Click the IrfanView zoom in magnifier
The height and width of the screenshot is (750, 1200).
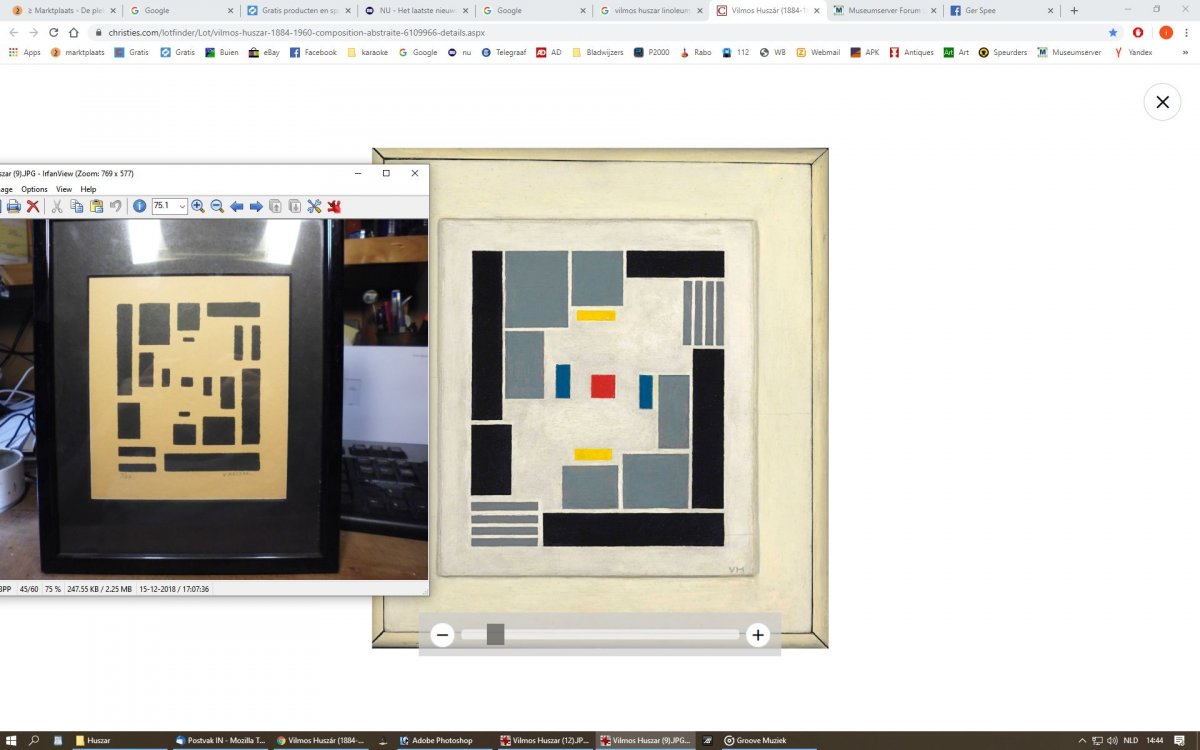198,206
